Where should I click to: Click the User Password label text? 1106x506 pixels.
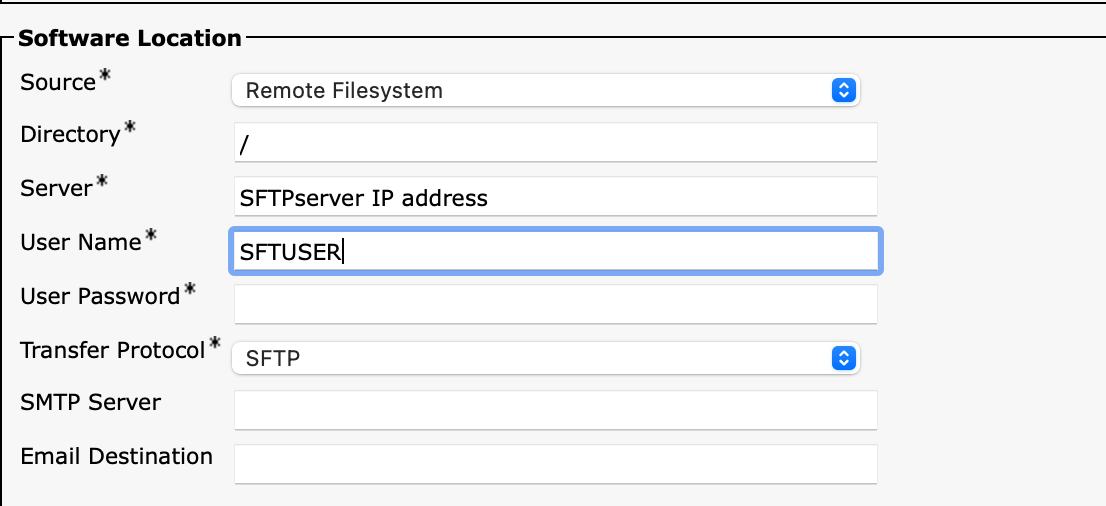(x=99, y=296)
